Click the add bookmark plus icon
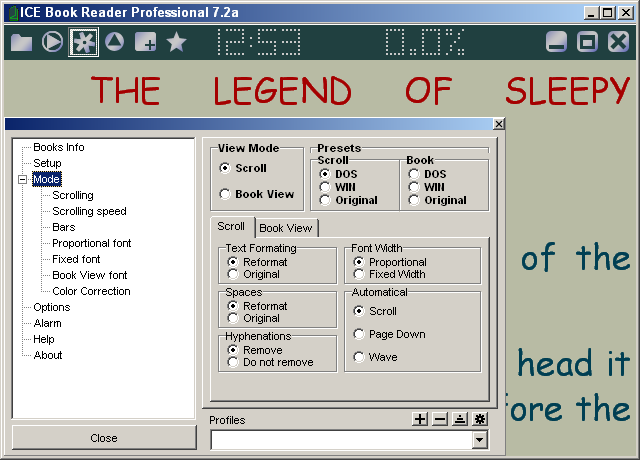Screen dimensions: 640x460 pos(145,42)
